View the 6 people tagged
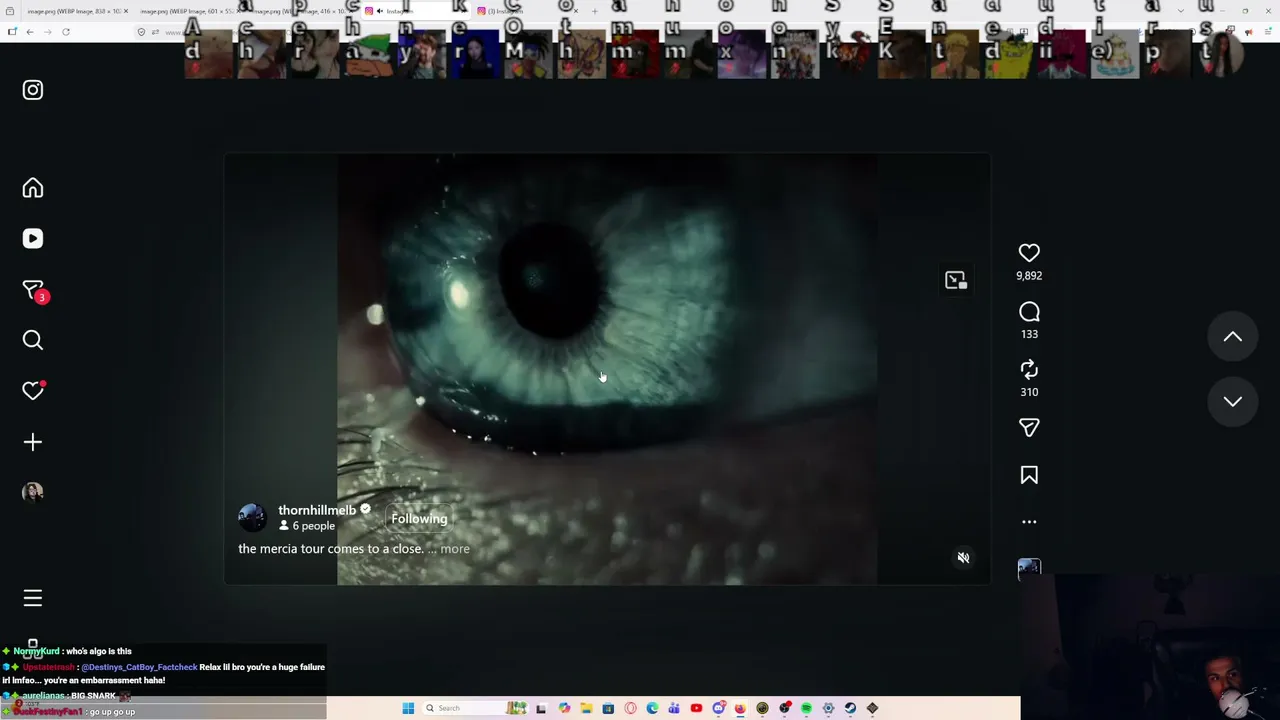This screenshot has height=720, width=1280. point(307,526)
